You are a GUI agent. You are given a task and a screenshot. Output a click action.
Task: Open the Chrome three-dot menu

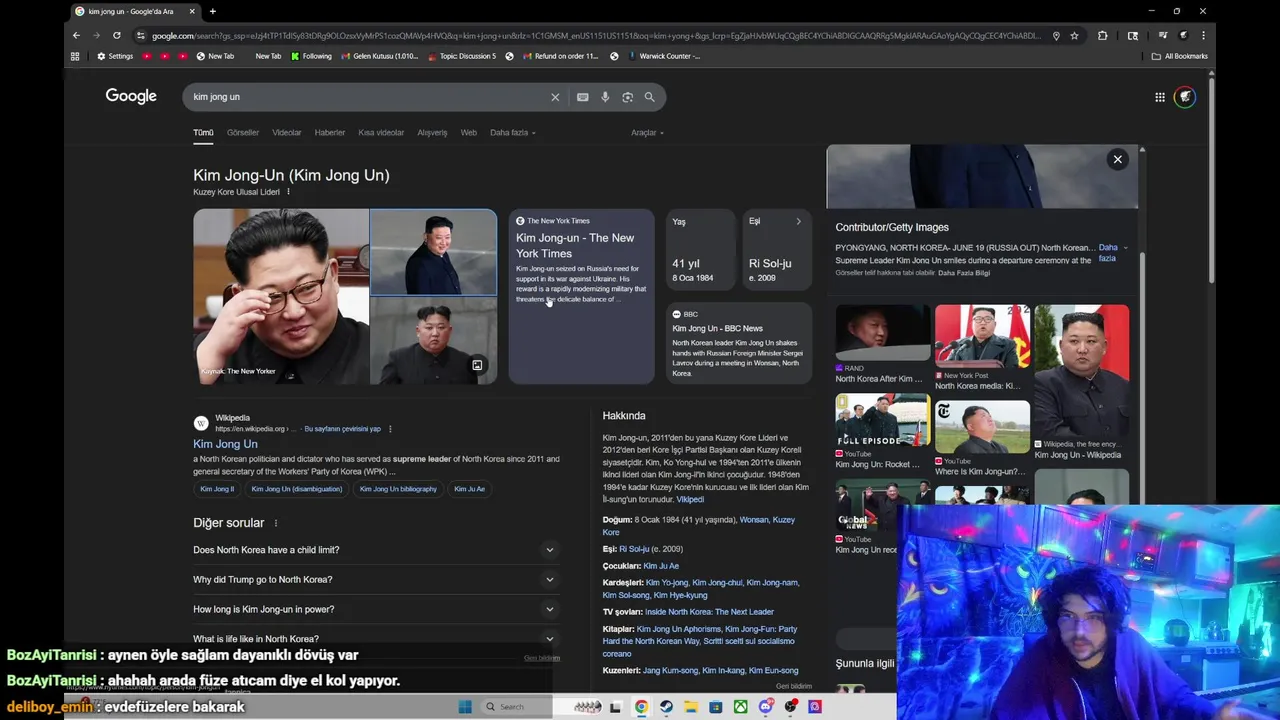(x=1203, y=35)
